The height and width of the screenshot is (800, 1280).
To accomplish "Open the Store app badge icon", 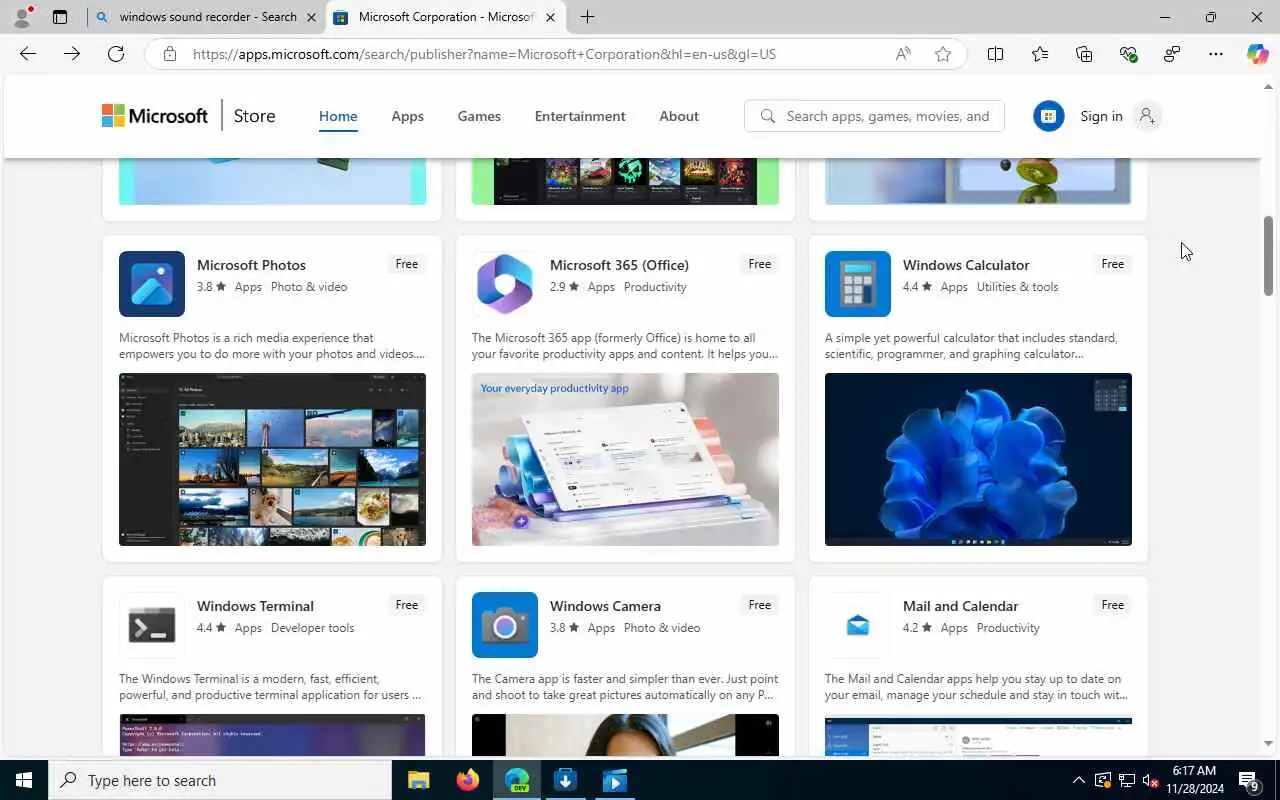I will [x=1048, y=116].
